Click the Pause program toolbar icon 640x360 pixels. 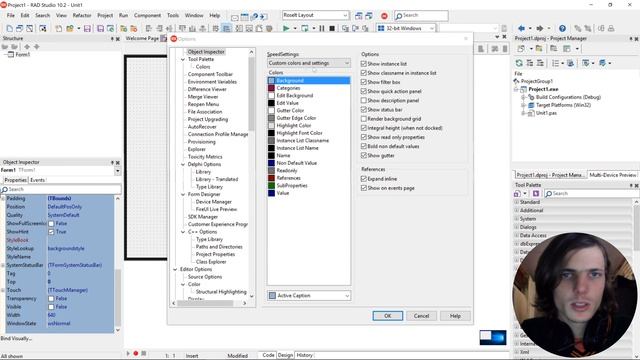[x=322, y=29]
